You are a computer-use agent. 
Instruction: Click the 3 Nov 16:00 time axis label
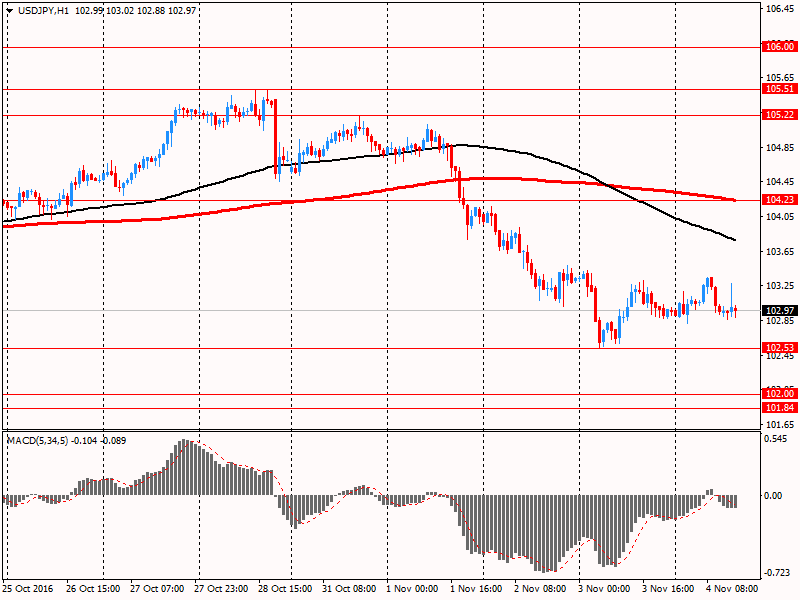point(668,589)
